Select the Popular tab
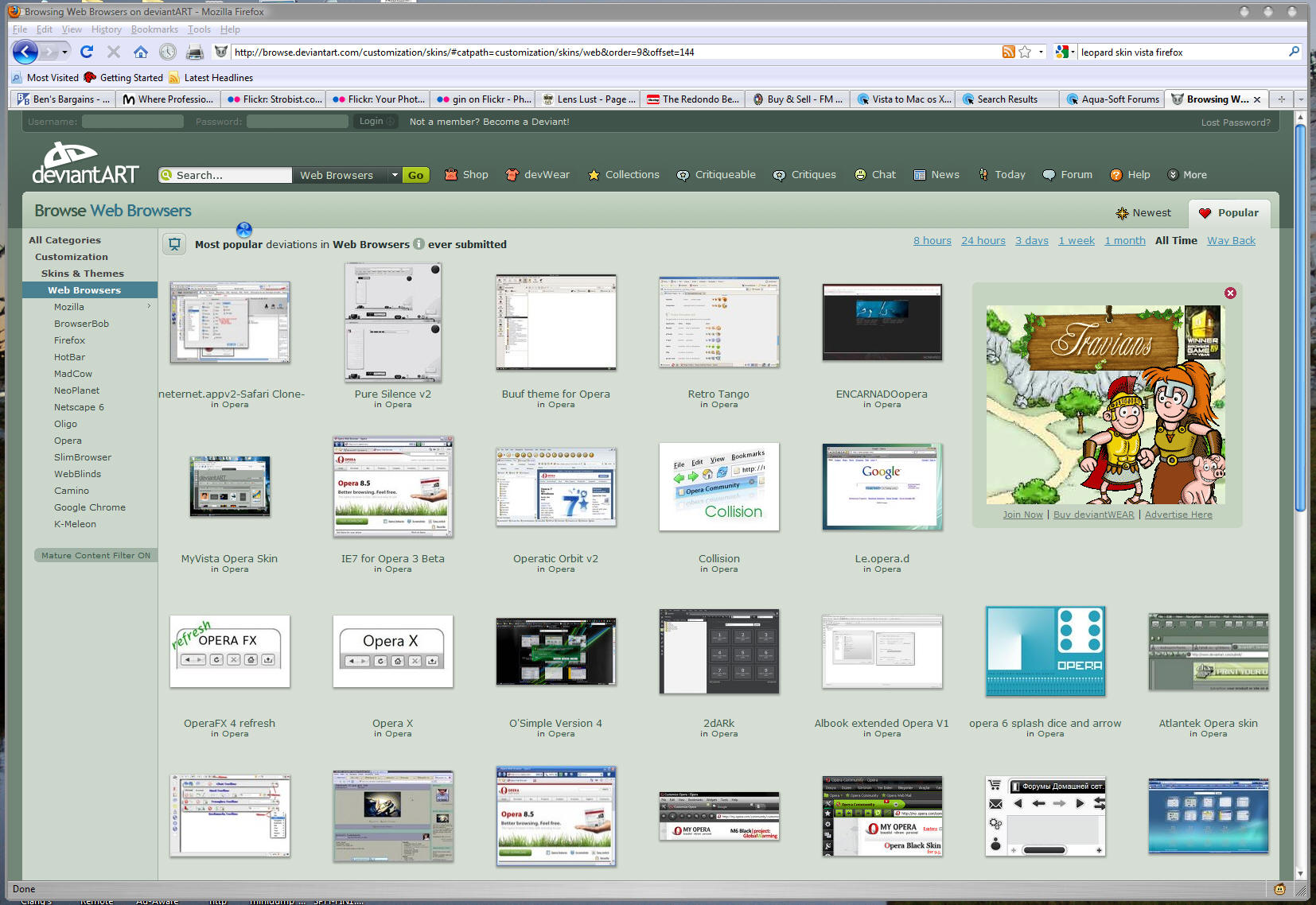The height and width of the screenshot is (905, 1316). point(1229,213)
